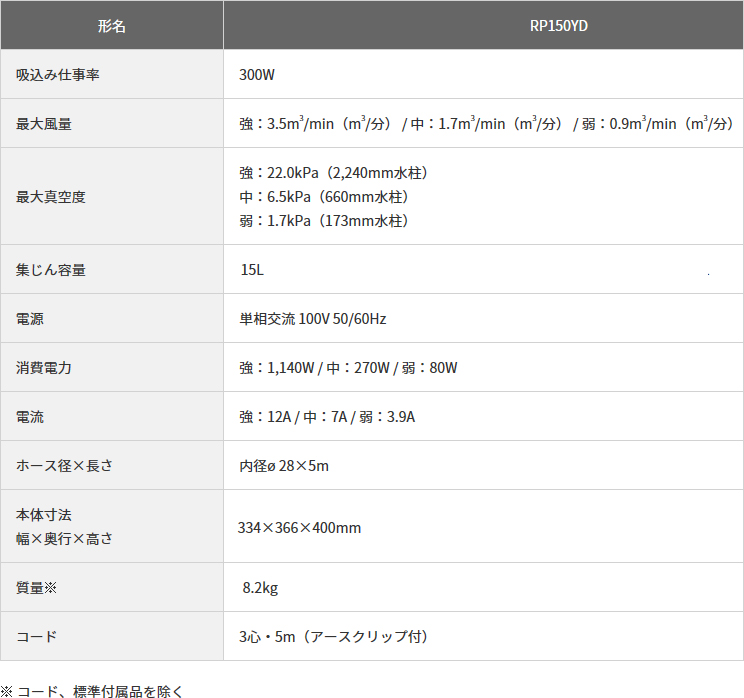Select the line '中：6.5kPa（660mm水柱）'

pyautogui.click(x=324, y=196)
